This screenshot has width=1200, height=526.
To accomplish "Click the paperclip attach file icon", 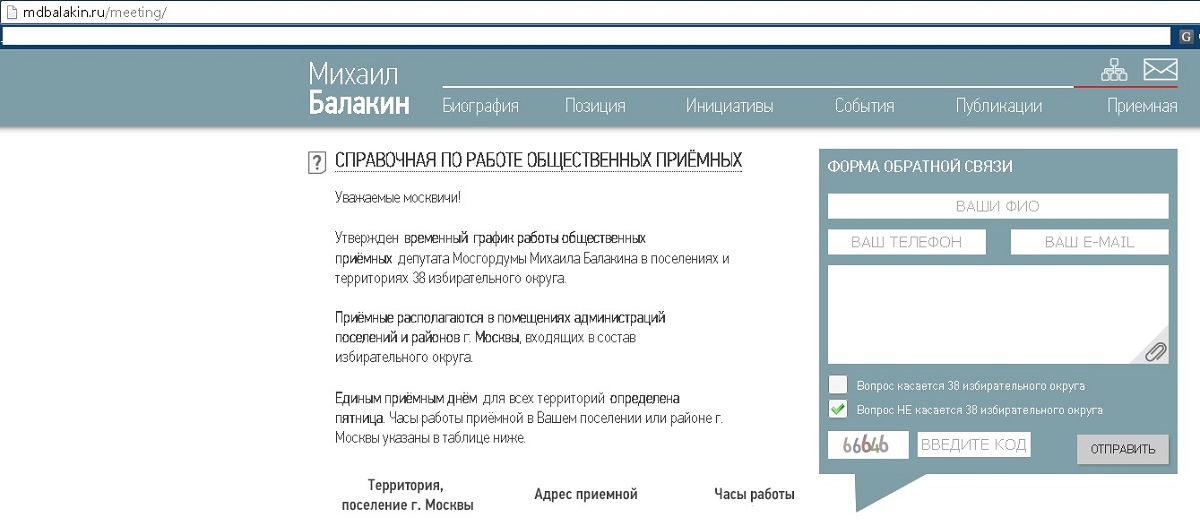I will (1155, 351).
